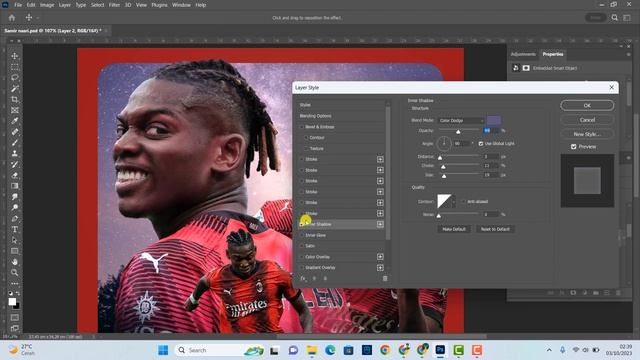Select the Lasso tool
The width and height of the screenshot is (640, 360).
[15, 78]
